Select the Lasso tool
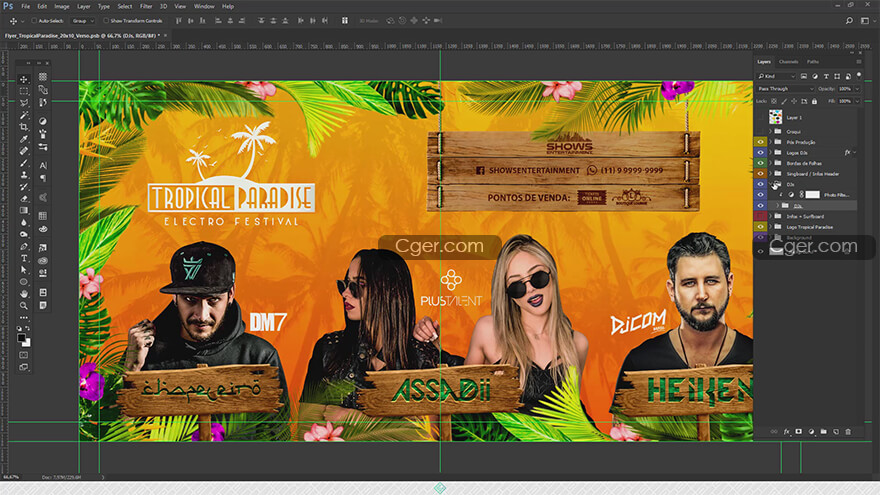 pos(24,103)
